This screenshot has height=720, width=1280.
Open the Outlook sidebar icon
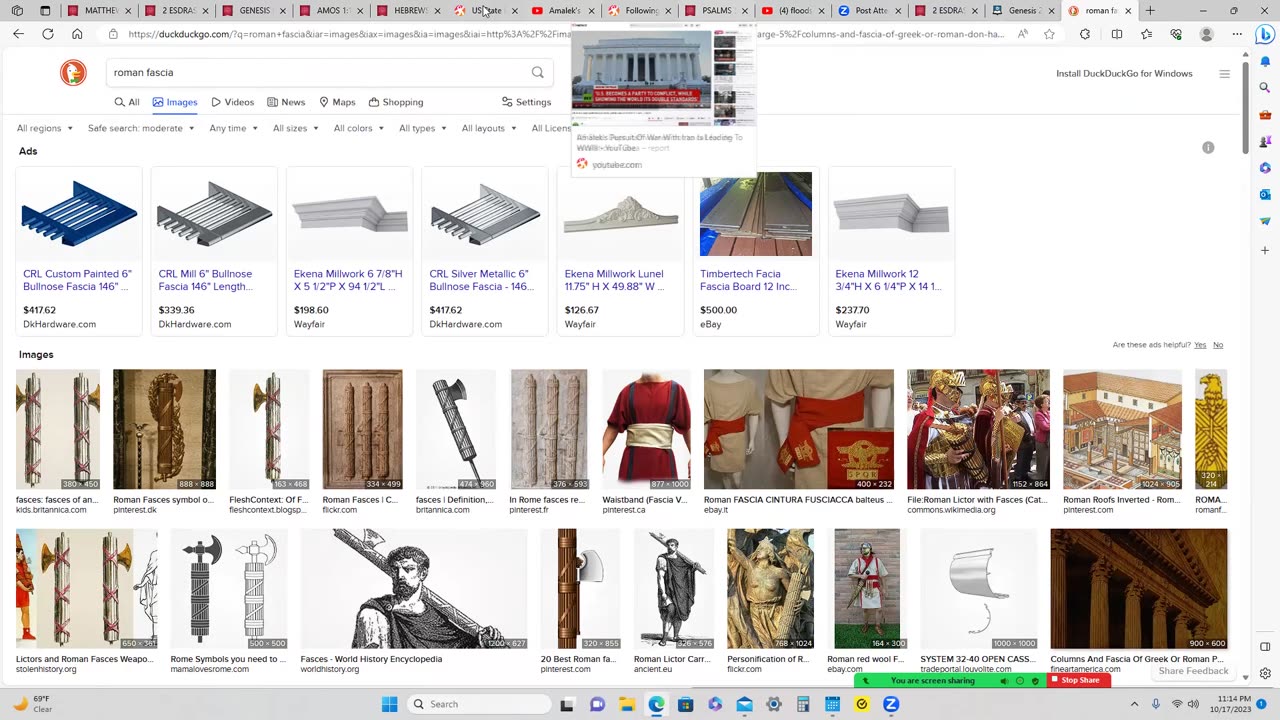coord(1265,194)
